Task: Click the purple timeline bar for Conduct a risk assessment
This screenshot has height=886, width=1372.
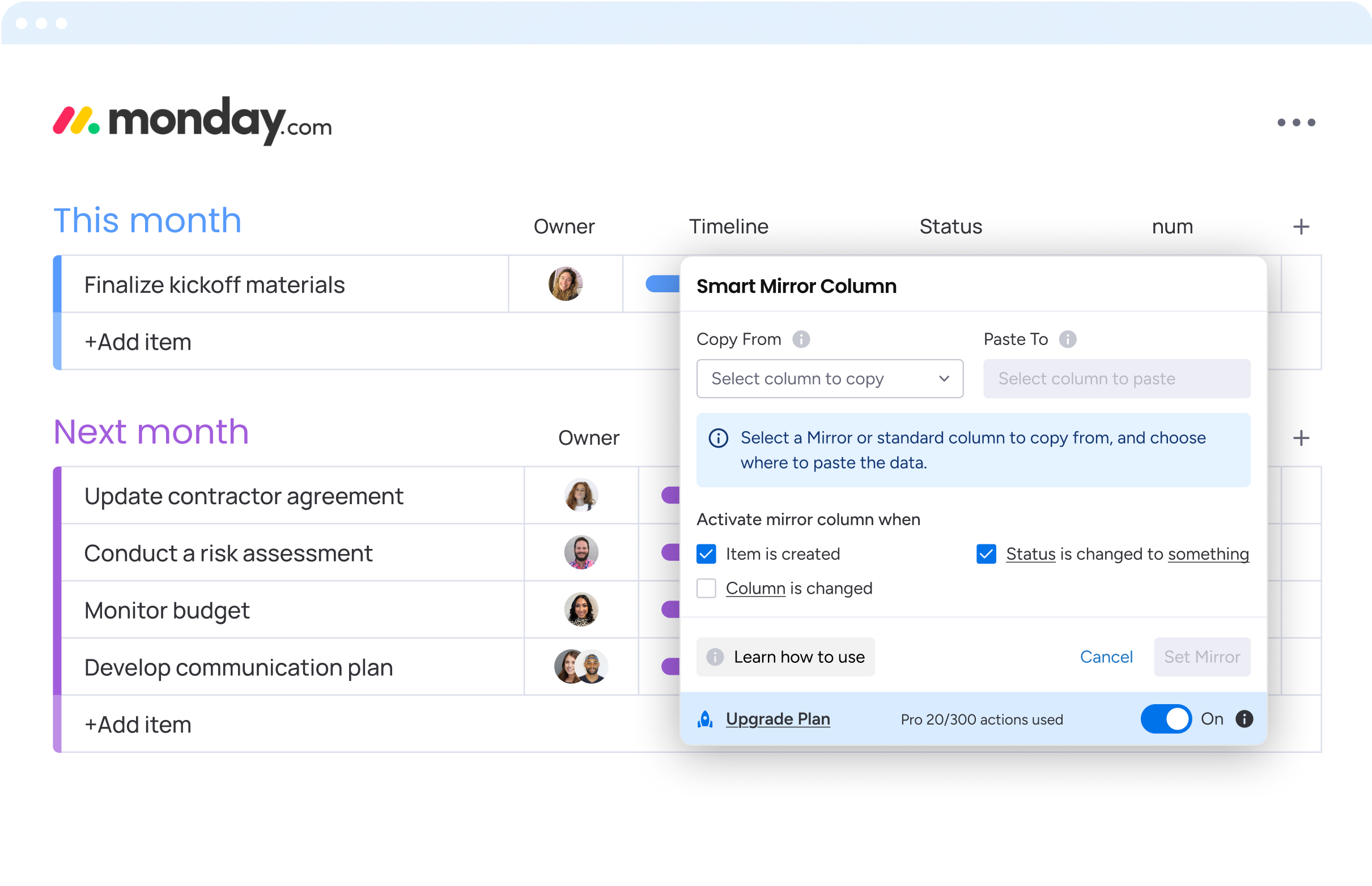Action: 670,552
